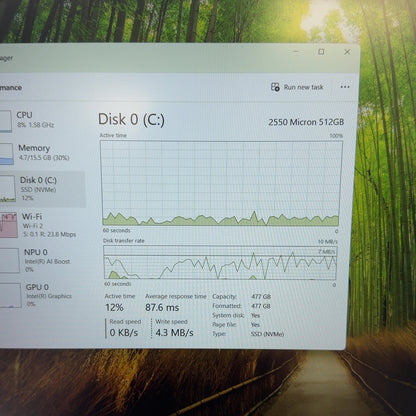
Task: Click the 10 MB/s transfer rate scale label
Action: [x=328, y=242]
